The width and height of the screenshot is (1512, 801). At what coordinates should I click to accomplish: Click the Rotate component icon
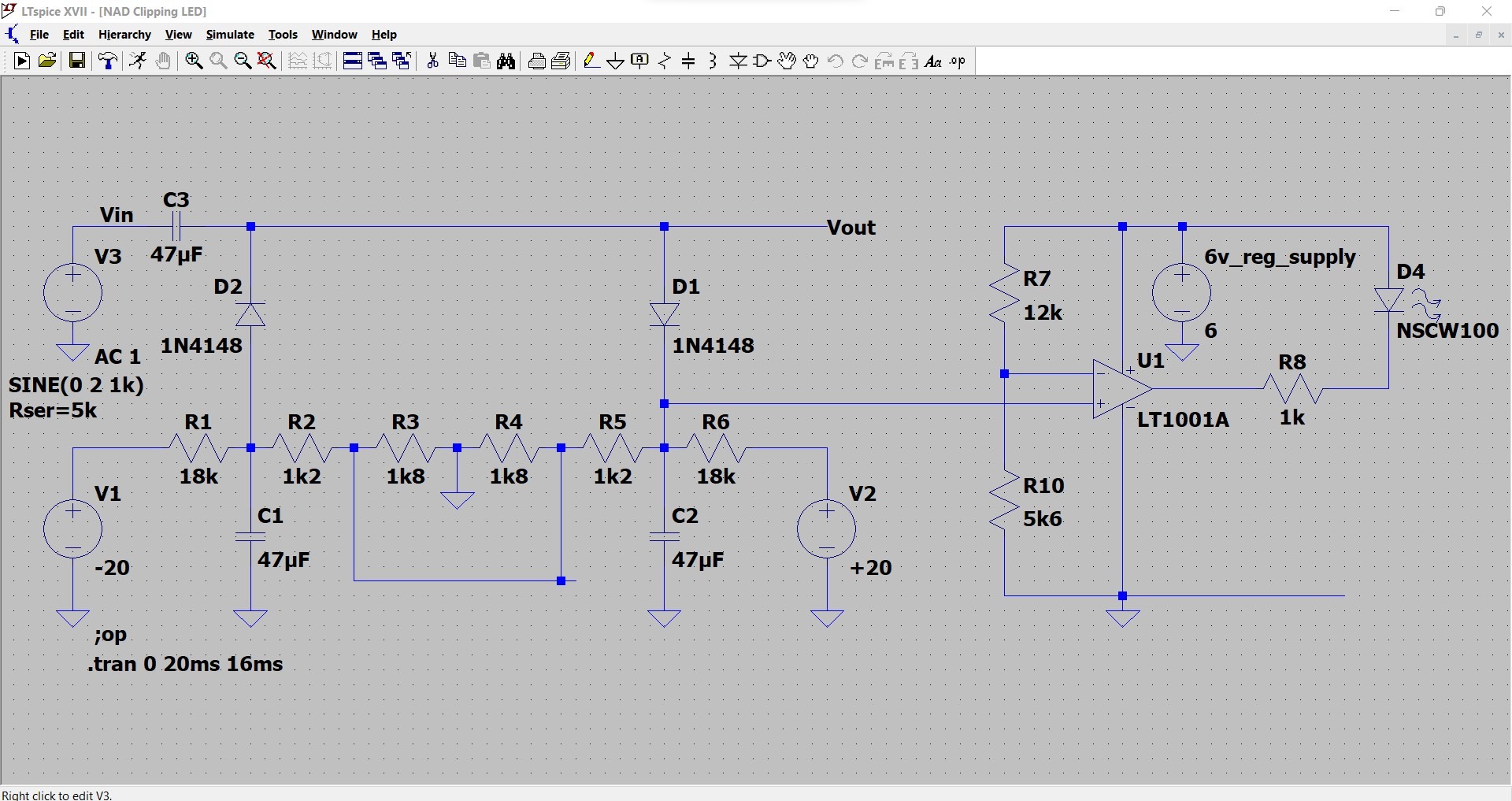884,61
